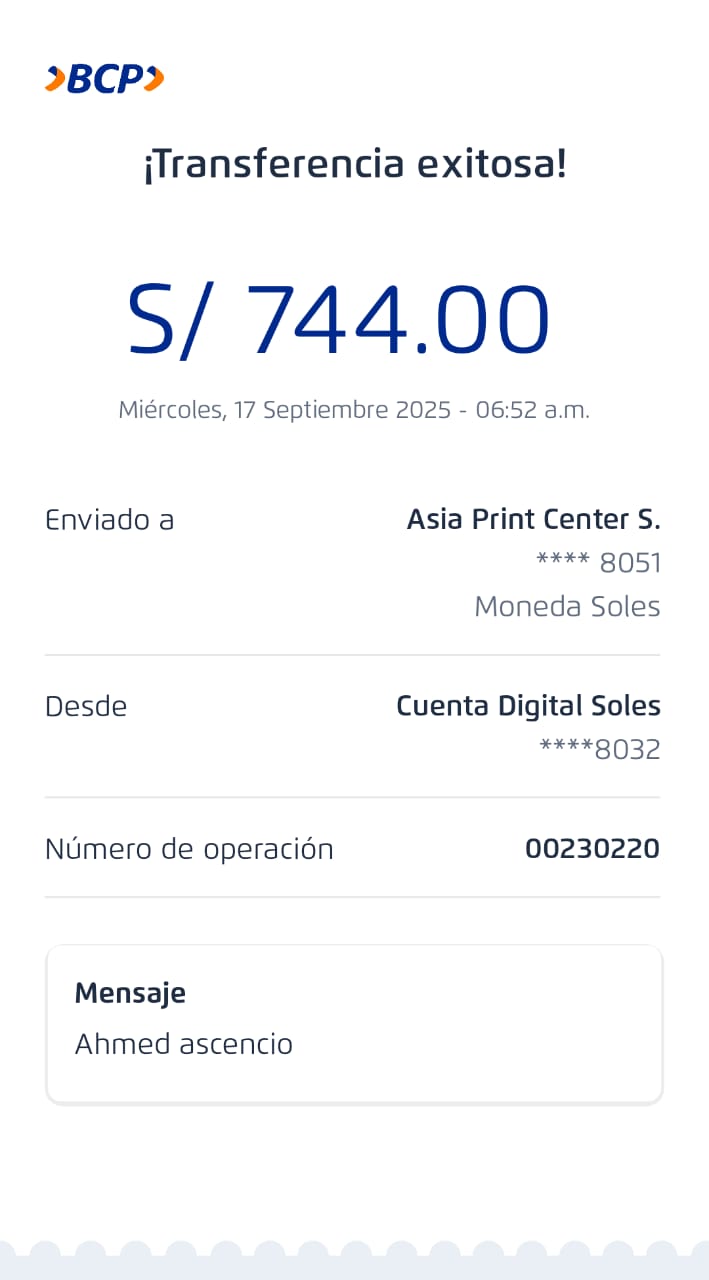Image resolution: width=709 pixels, height=1280 pixels.
Task: Click the "Mensaje" heading
Action: click(x=130, y=993)
